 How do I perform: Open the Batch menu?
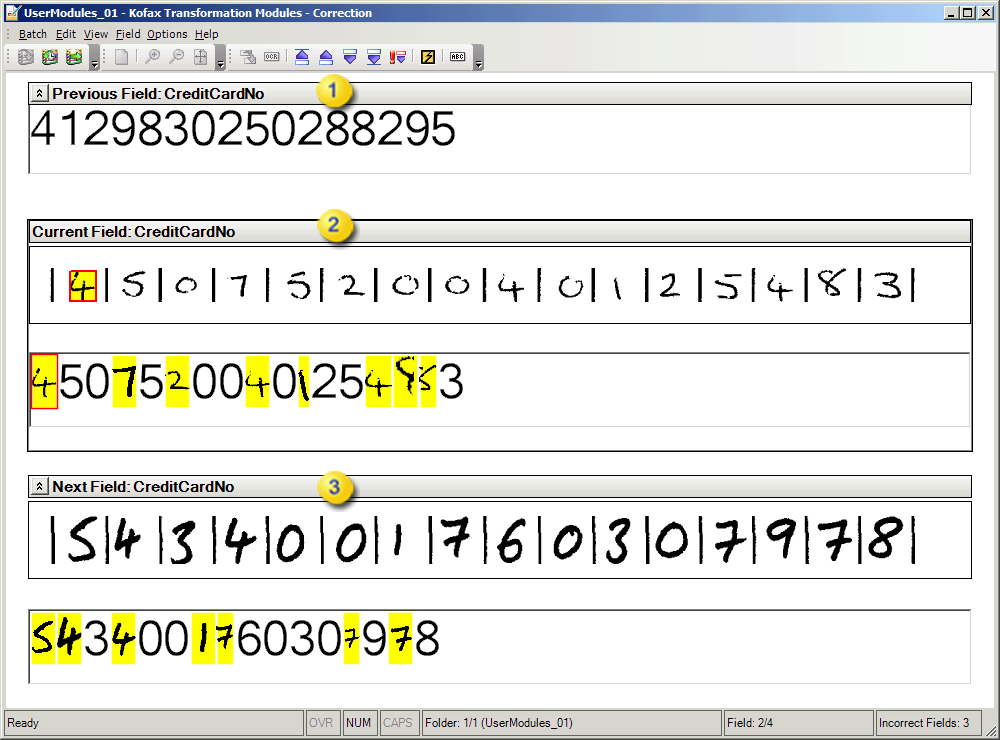pyautogui.click(x=32, y=33)
